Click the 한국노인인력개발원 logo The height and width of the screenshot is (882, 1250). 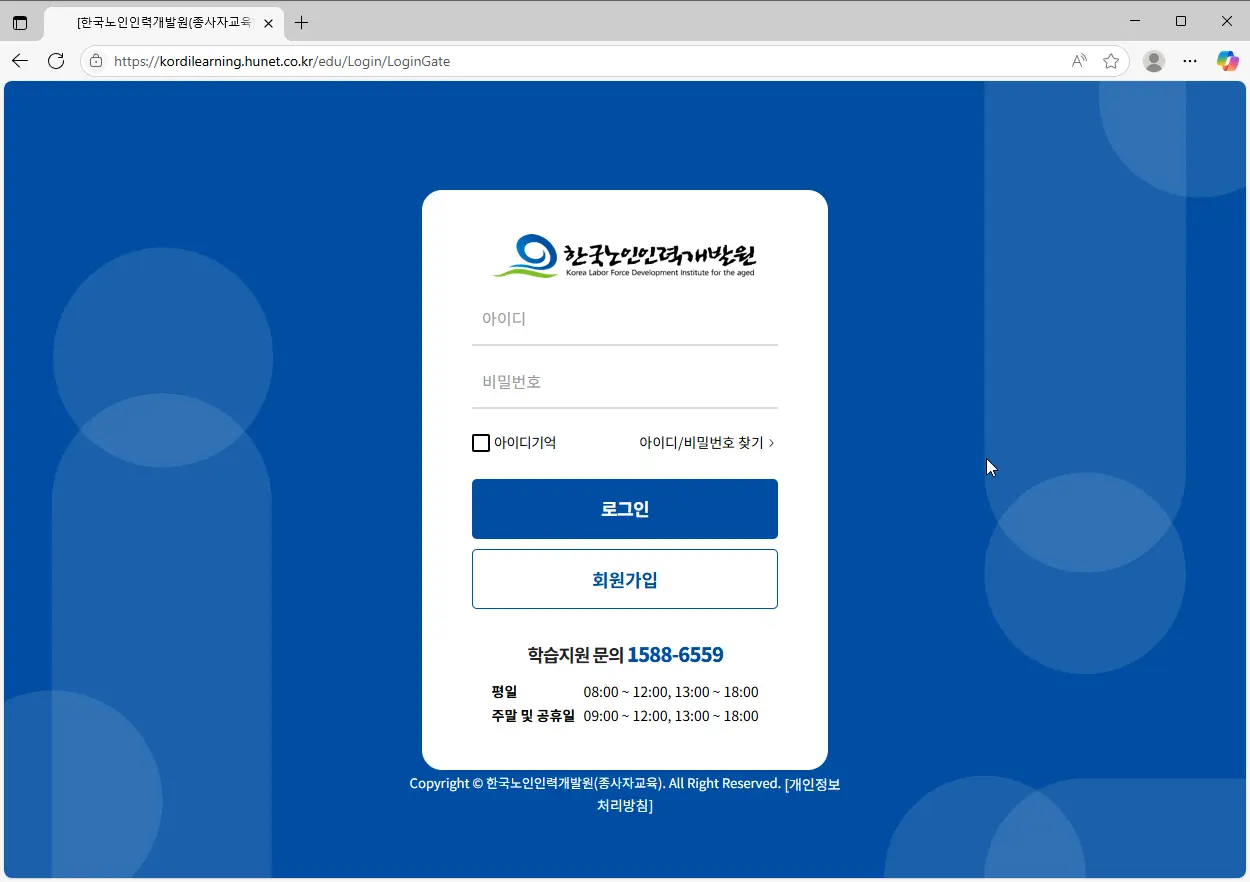coord(624,256)
